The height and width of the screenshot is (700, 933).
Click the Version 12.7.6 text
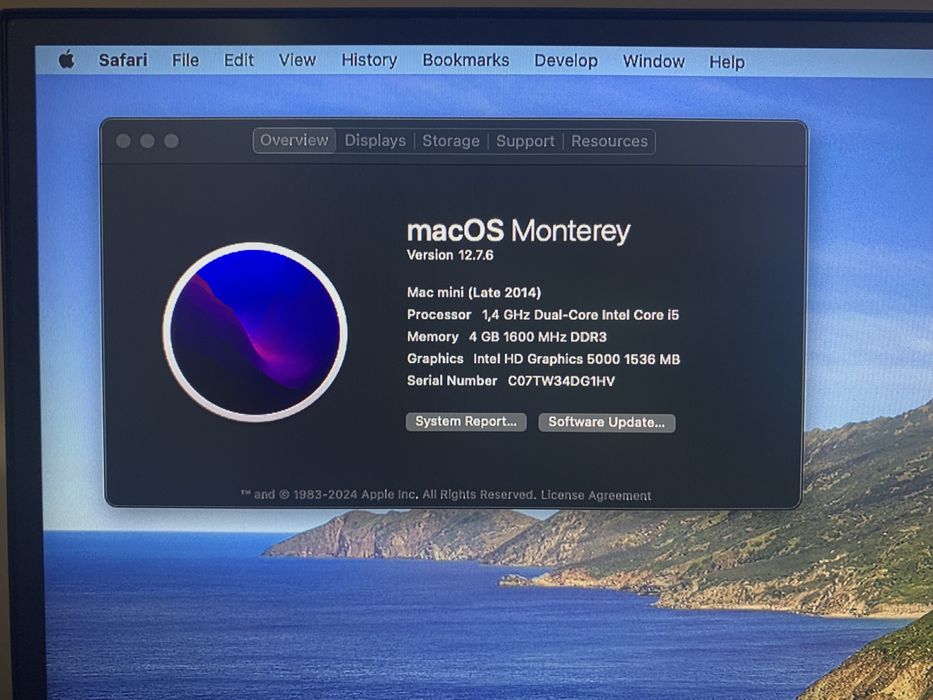[x=450, y=255]
